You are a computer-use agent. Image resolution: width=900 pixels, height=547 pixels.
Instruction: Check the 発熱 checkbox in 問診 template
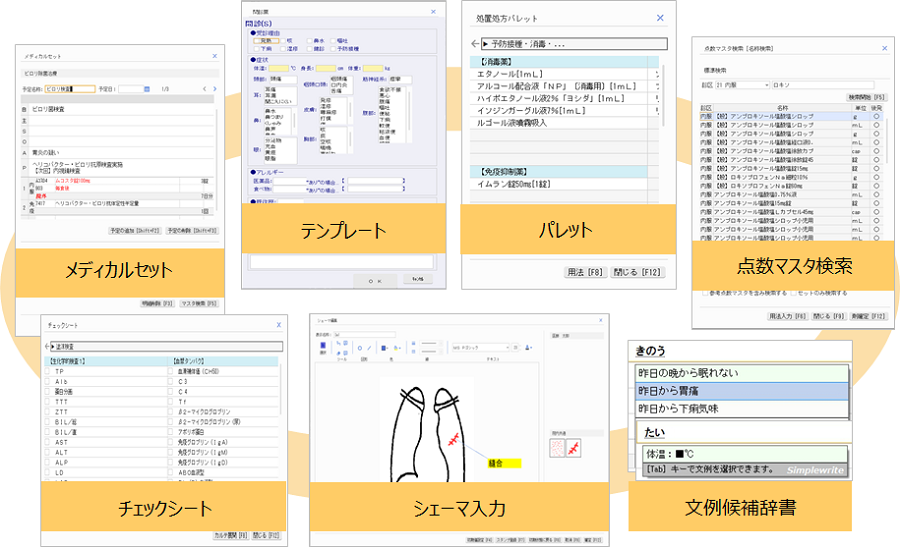256,41
